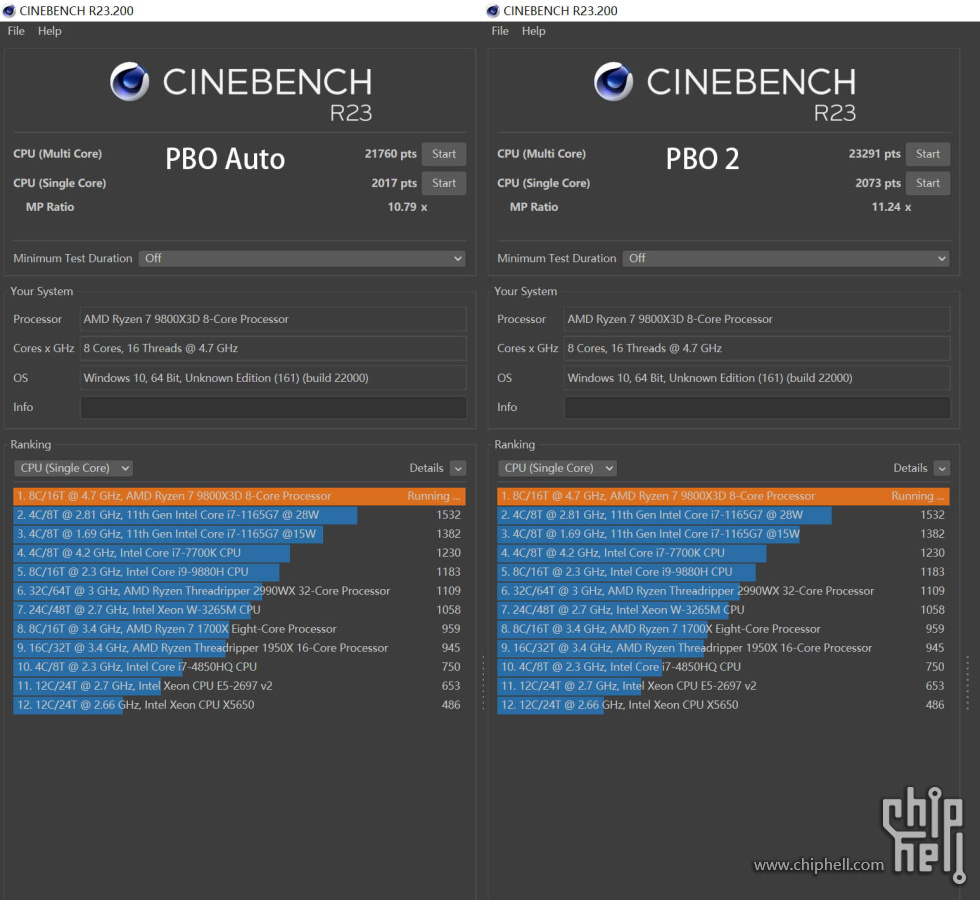Click 21760 pts multi core score, left window
This screenshot has width=980, height=900.
[391, 154]
